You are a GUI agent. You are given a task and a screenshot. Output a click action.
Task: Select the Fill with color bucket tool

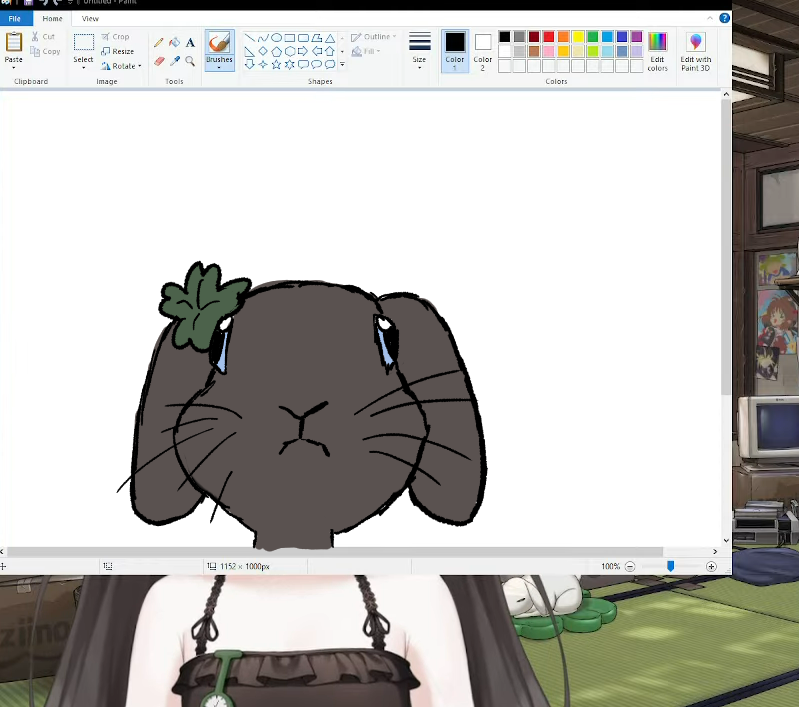click(174, 42)
